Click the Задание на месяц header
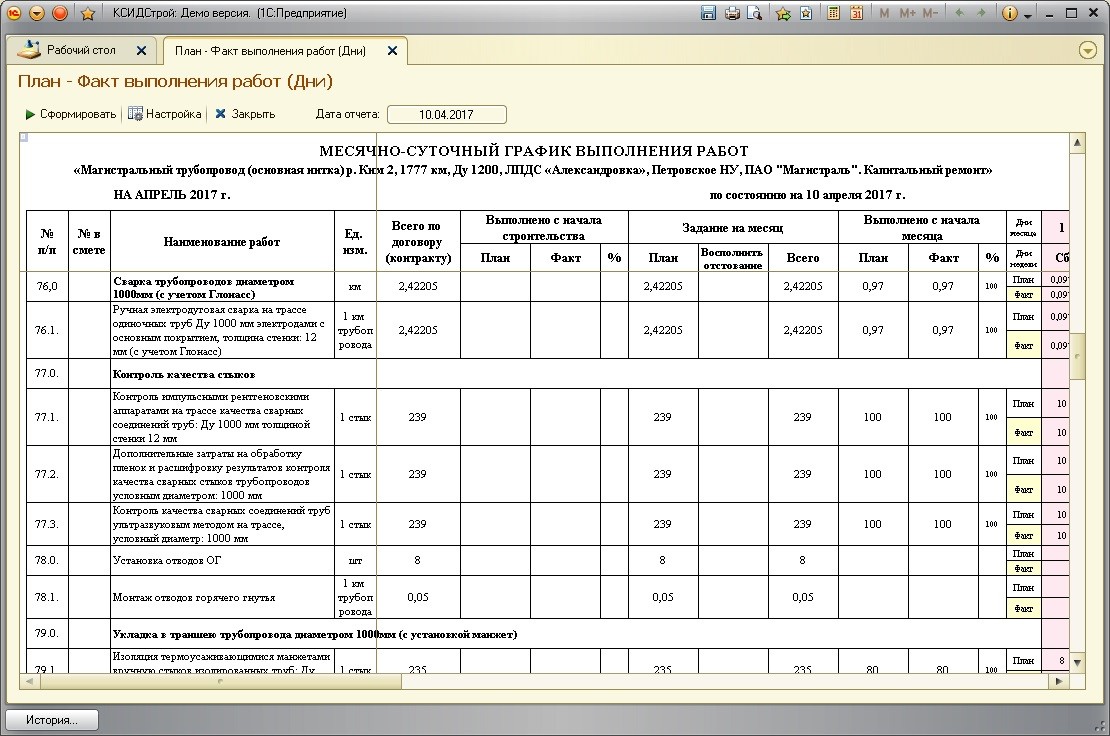 click(x=733, y=228)
